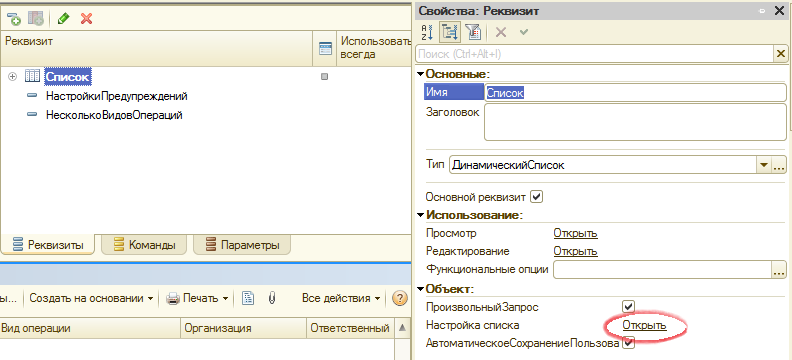Viewport: 792px width, 360px height.
Task: Click the important-properties-only filter icon
Action: point(473,32)
